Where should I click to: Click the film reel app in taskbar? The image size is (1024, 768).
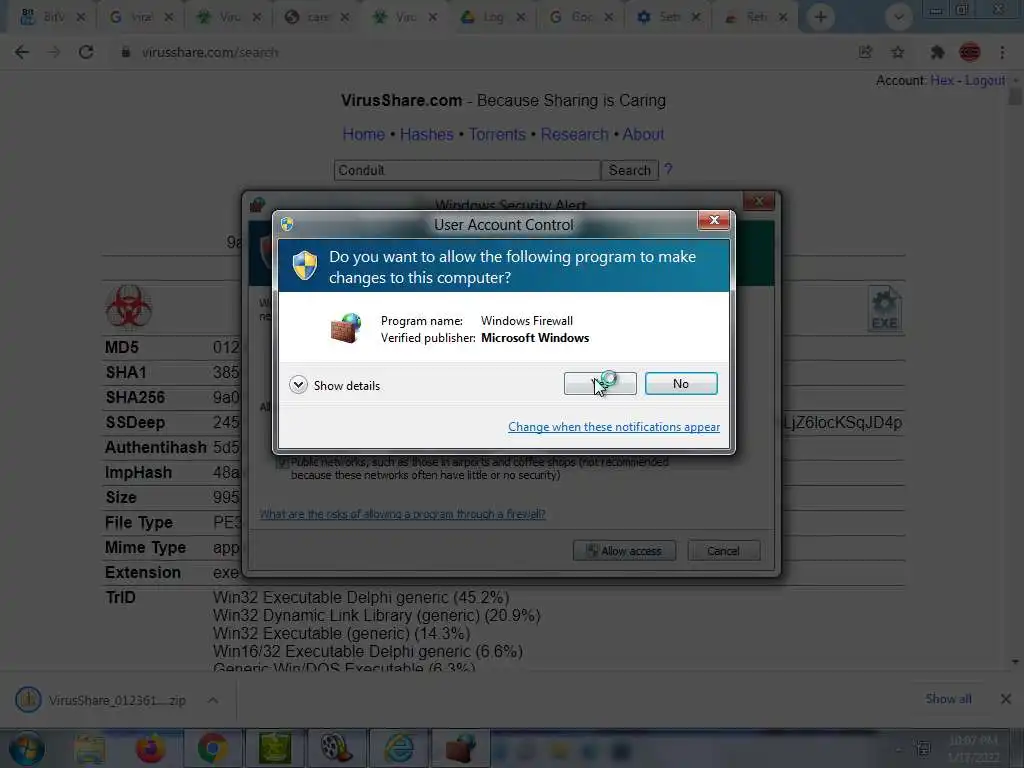[x=336, y=749]
